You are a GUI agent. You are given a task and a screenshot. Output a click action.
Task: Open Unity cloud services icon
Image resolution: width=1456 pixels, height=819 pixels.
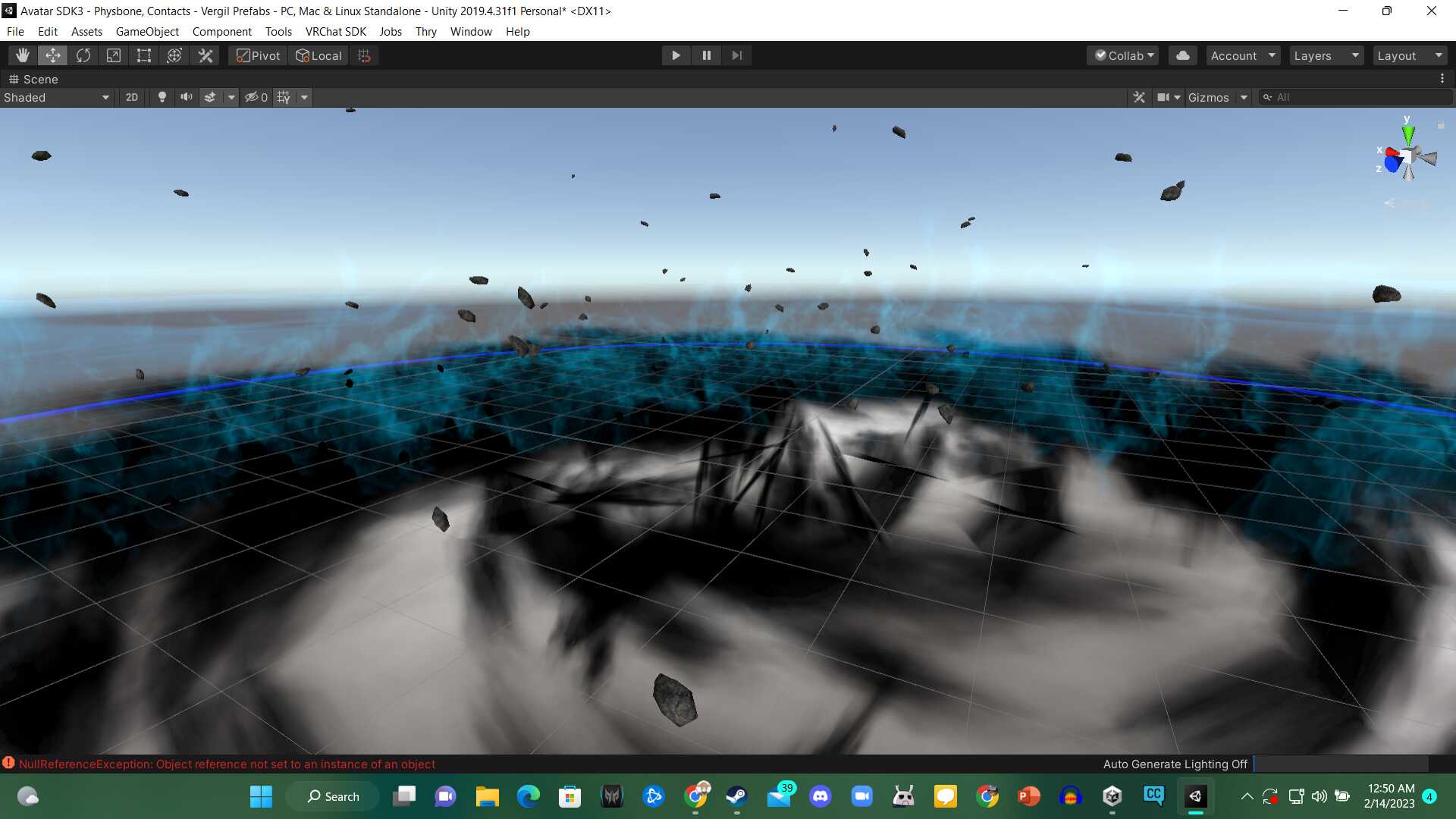tap(1182, 55)
